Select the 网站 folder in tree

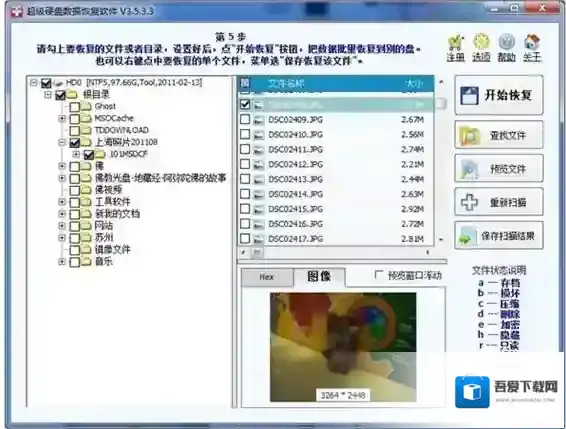point(104,226)
